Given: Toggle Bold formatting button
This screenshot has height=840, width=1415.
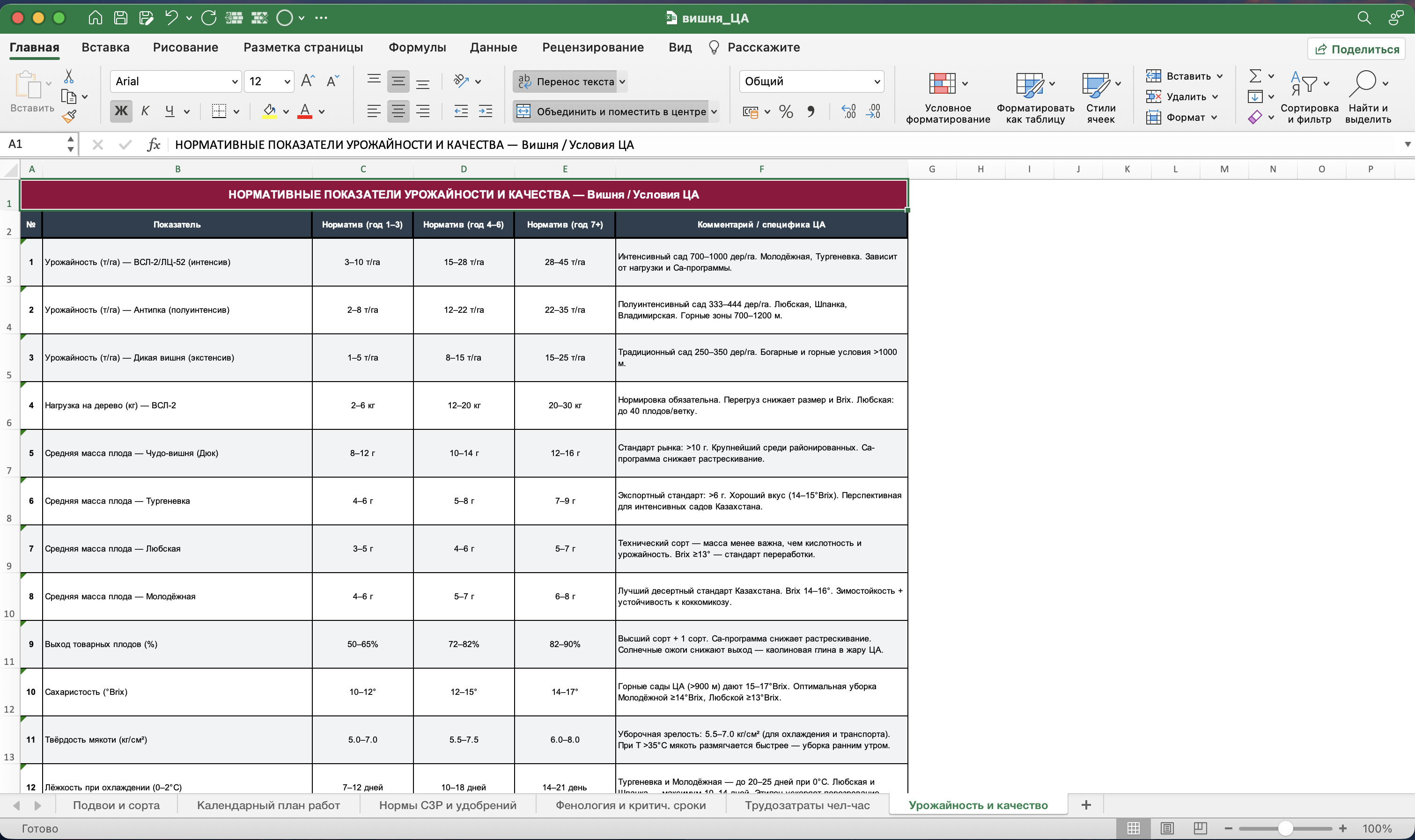Looking at the screenshot, I should pyautogui.click(x=121, y=111).
